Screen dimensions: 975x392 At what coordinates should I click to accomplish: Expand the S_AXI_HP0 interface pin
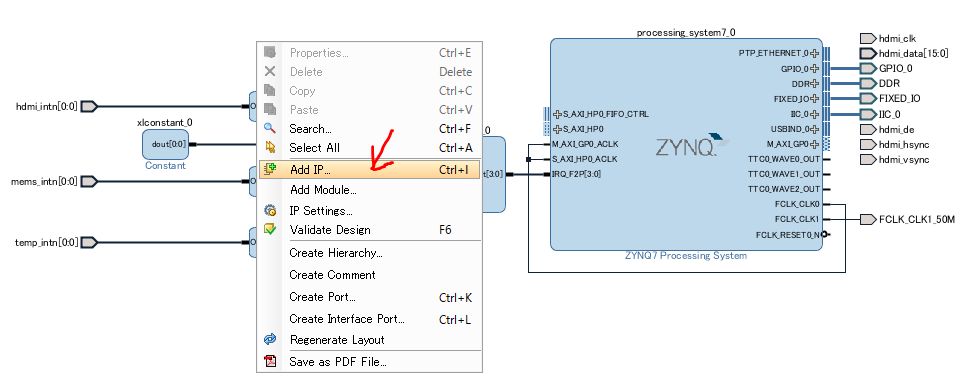557,129
